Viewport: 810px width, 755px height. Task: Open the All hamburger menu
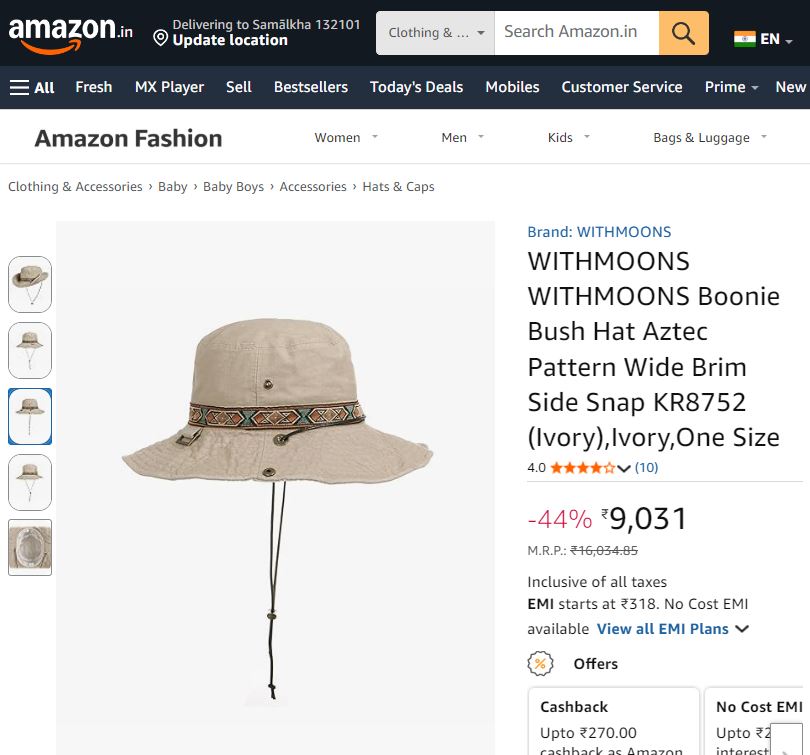[x=32, y=87]
